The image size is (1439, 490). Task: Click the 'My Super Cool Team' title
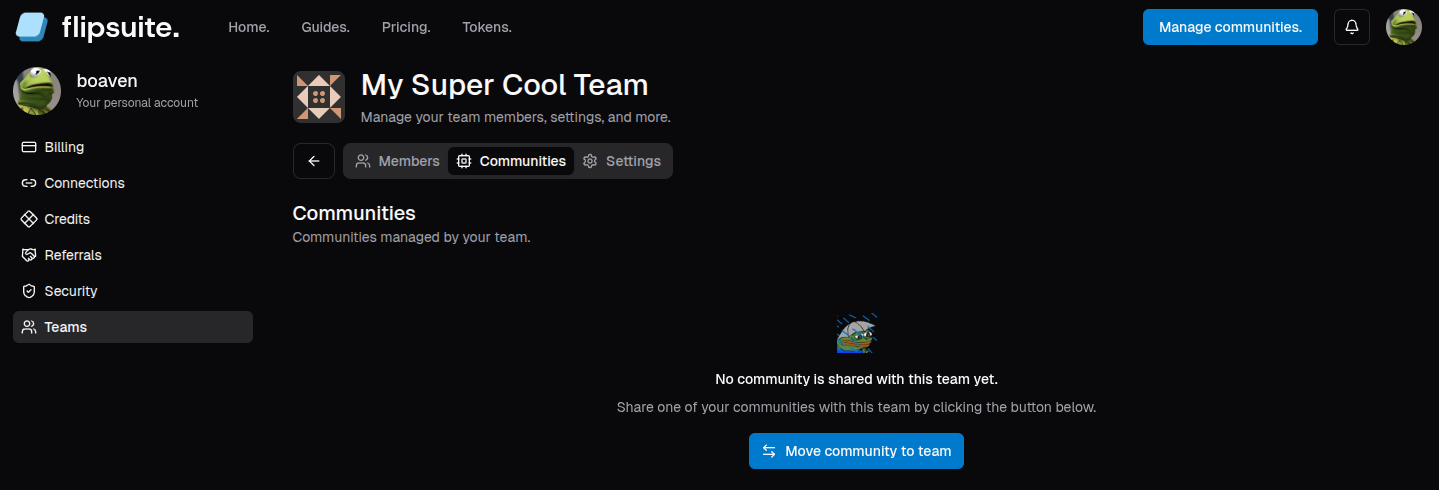click(x=504, y=85)
